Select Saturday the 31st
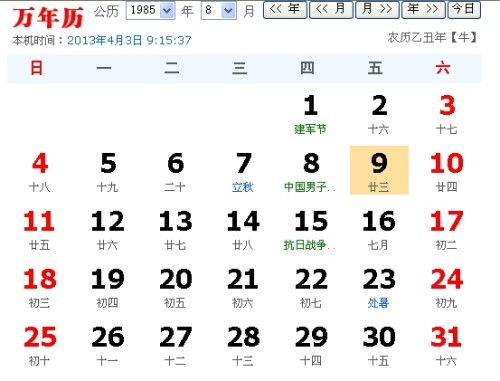 (x=447, y=346)
